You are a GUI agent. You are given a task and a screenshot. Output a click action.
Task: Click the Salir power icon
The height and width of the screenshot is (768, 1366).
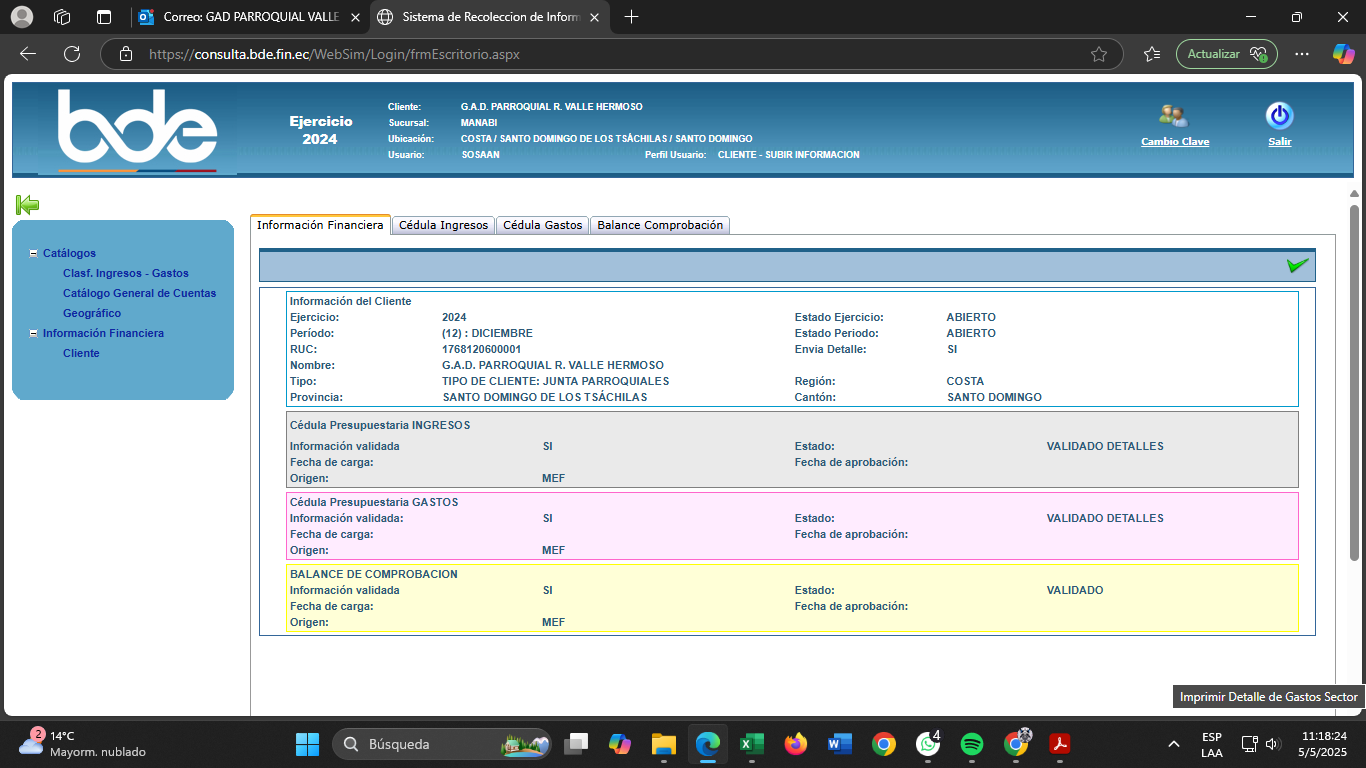[1279, 116]
